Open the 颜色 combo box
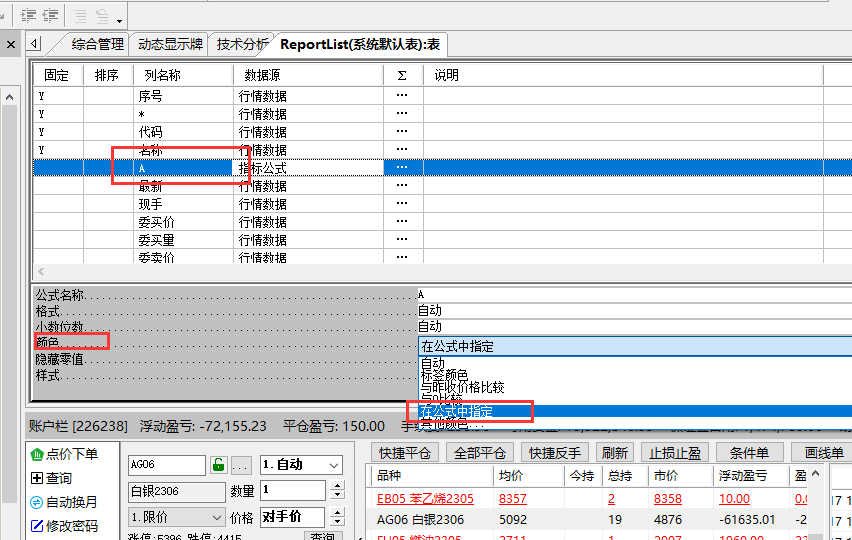 coord(635,346)
